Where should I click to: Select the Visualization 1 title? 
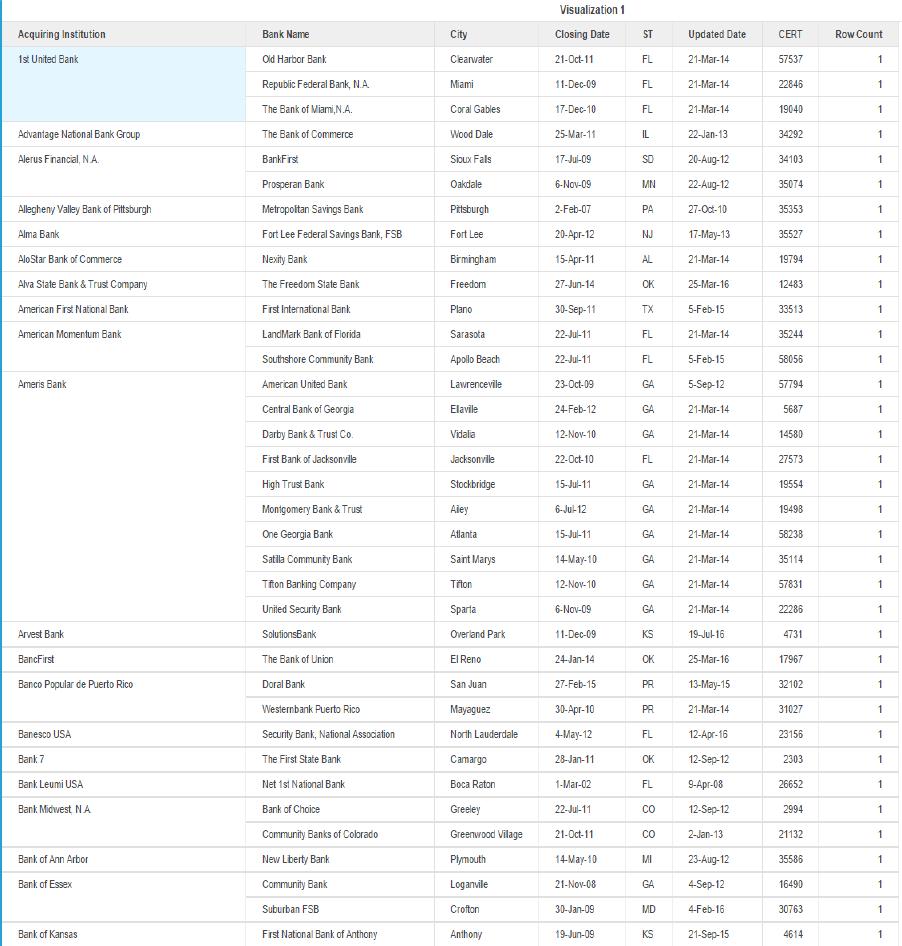pos(592,10)
